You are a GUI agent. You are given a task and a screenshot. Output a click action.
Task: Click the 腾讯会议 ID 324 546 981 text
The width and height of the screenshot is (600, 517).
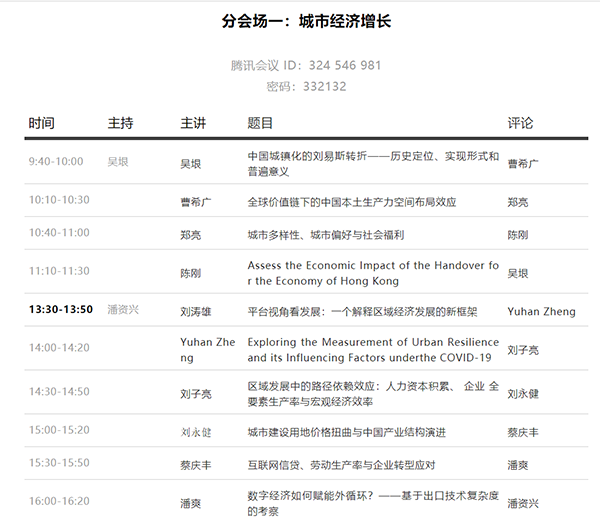(306, 66)
